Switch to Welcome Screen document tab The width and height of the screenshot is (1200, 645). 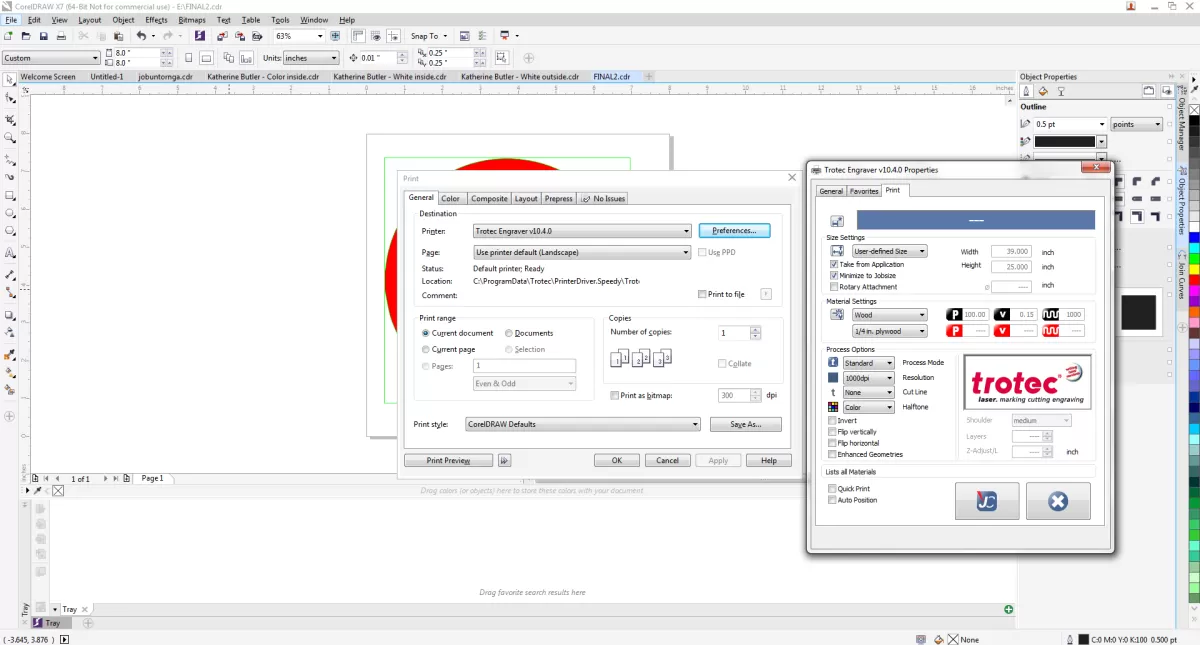pyautogui.click(x=48, y=76)
